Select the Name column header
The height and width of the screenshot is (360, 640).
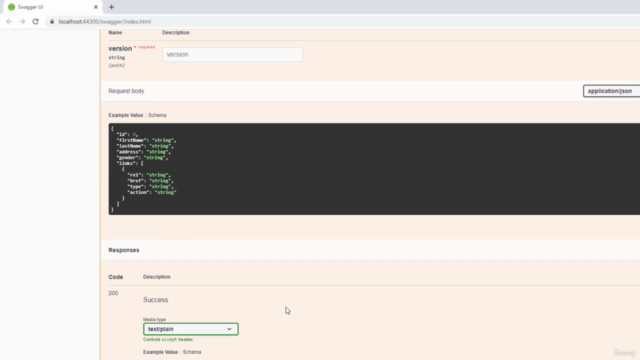click(x=115, y=32)
